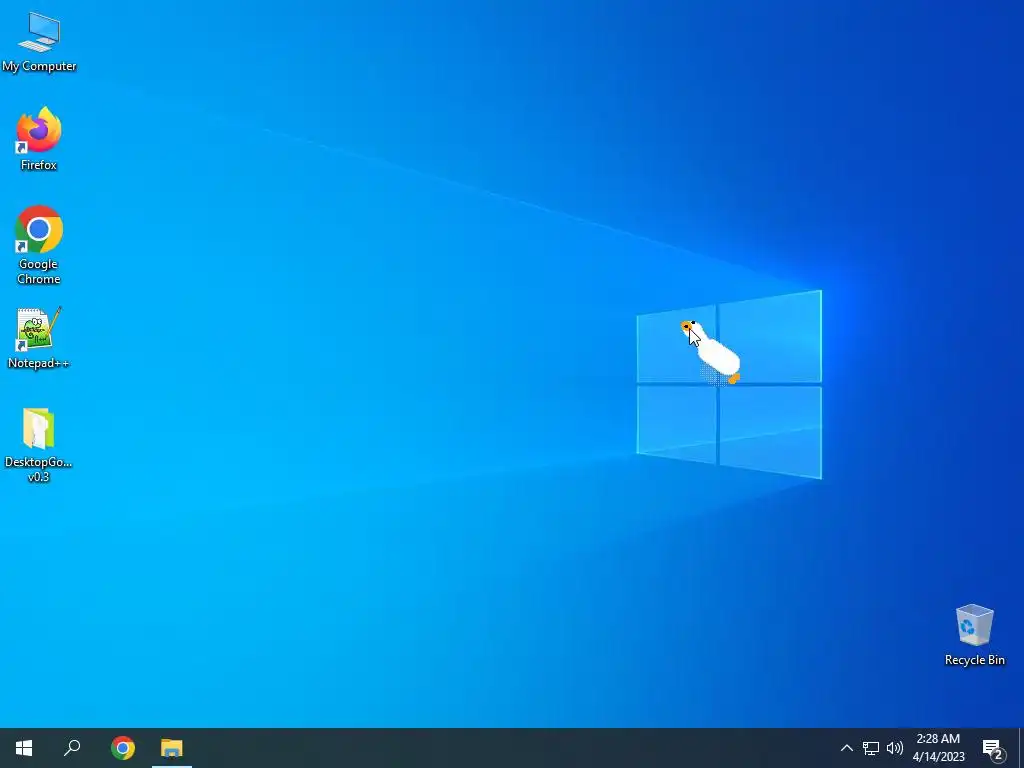Open File Explorer from the taskbar
This screenshot has height=768, width=1024.
tap(172, 748)
